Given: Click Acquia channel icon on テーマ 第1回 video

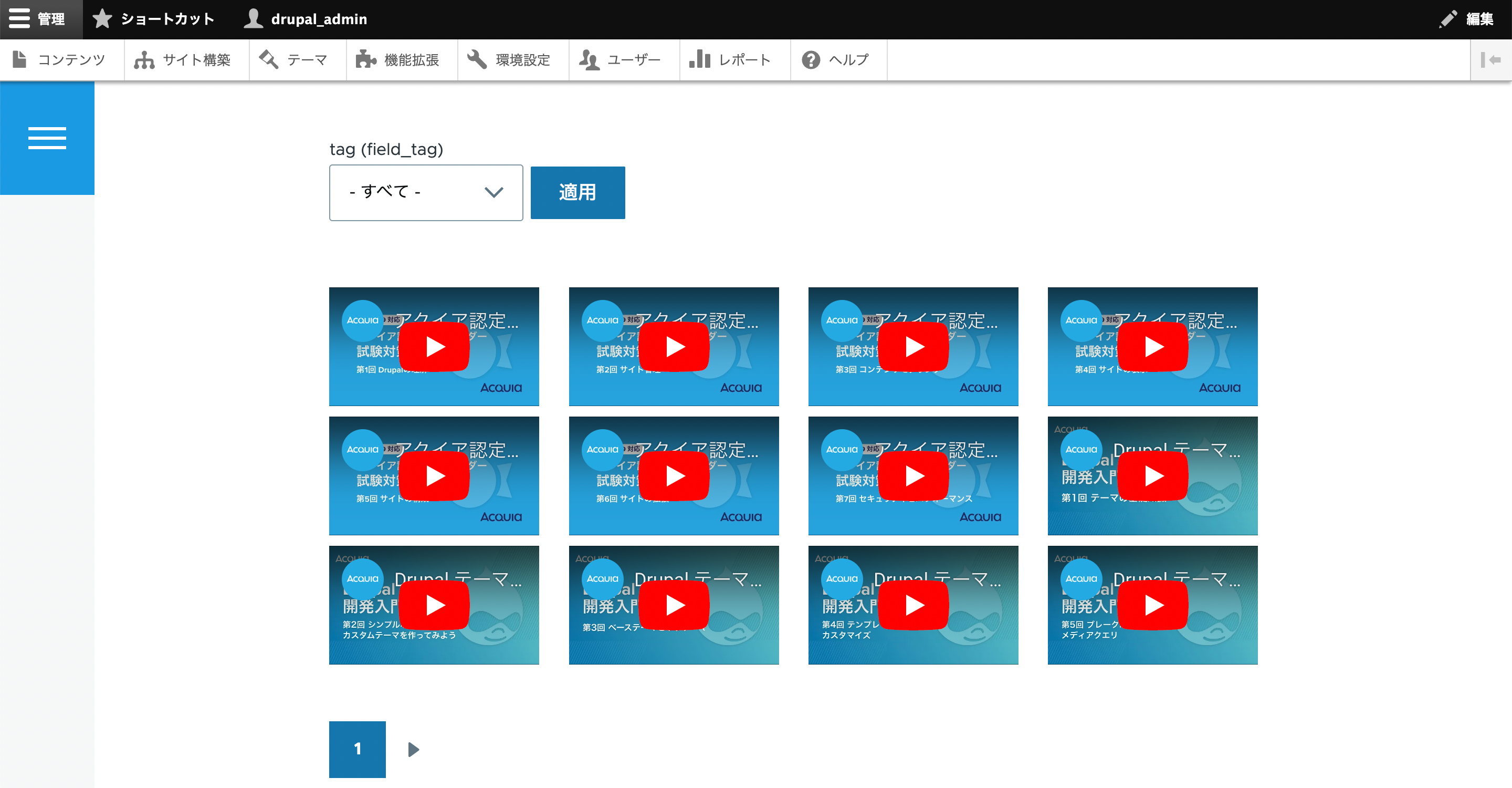Looking at the screenshot, I should [x=1081, y=450].
